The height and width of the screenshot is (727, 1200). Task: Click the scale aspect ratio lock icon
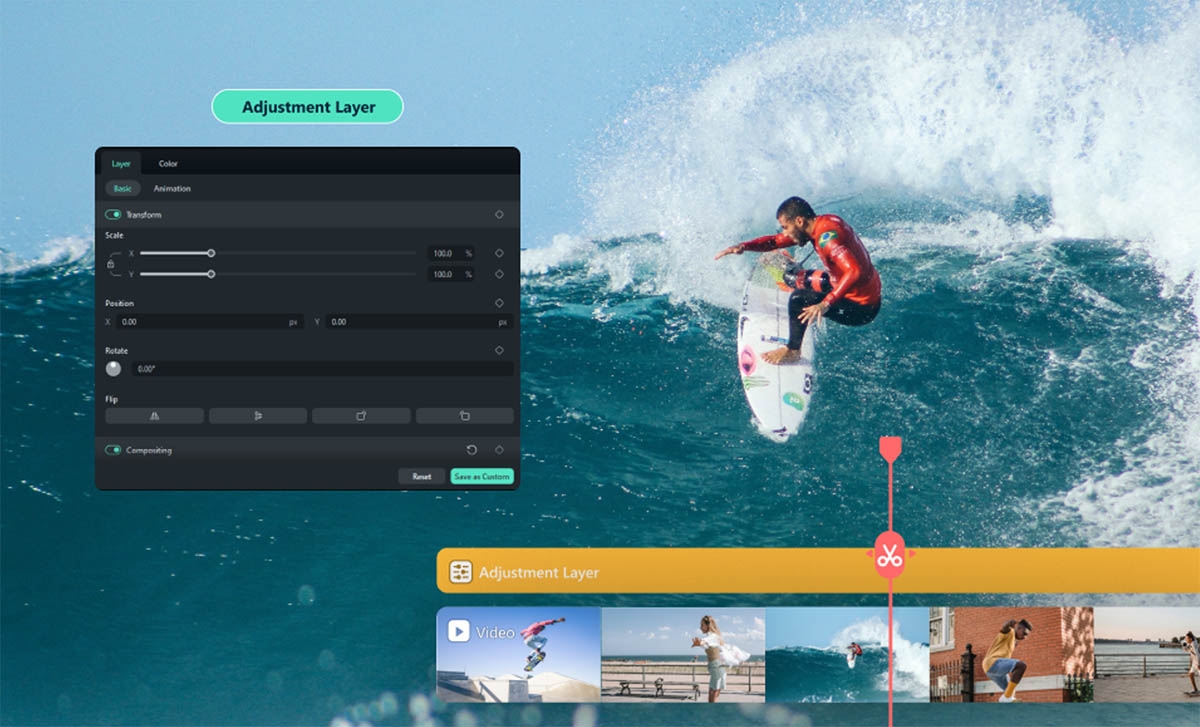tap(111, 264)
